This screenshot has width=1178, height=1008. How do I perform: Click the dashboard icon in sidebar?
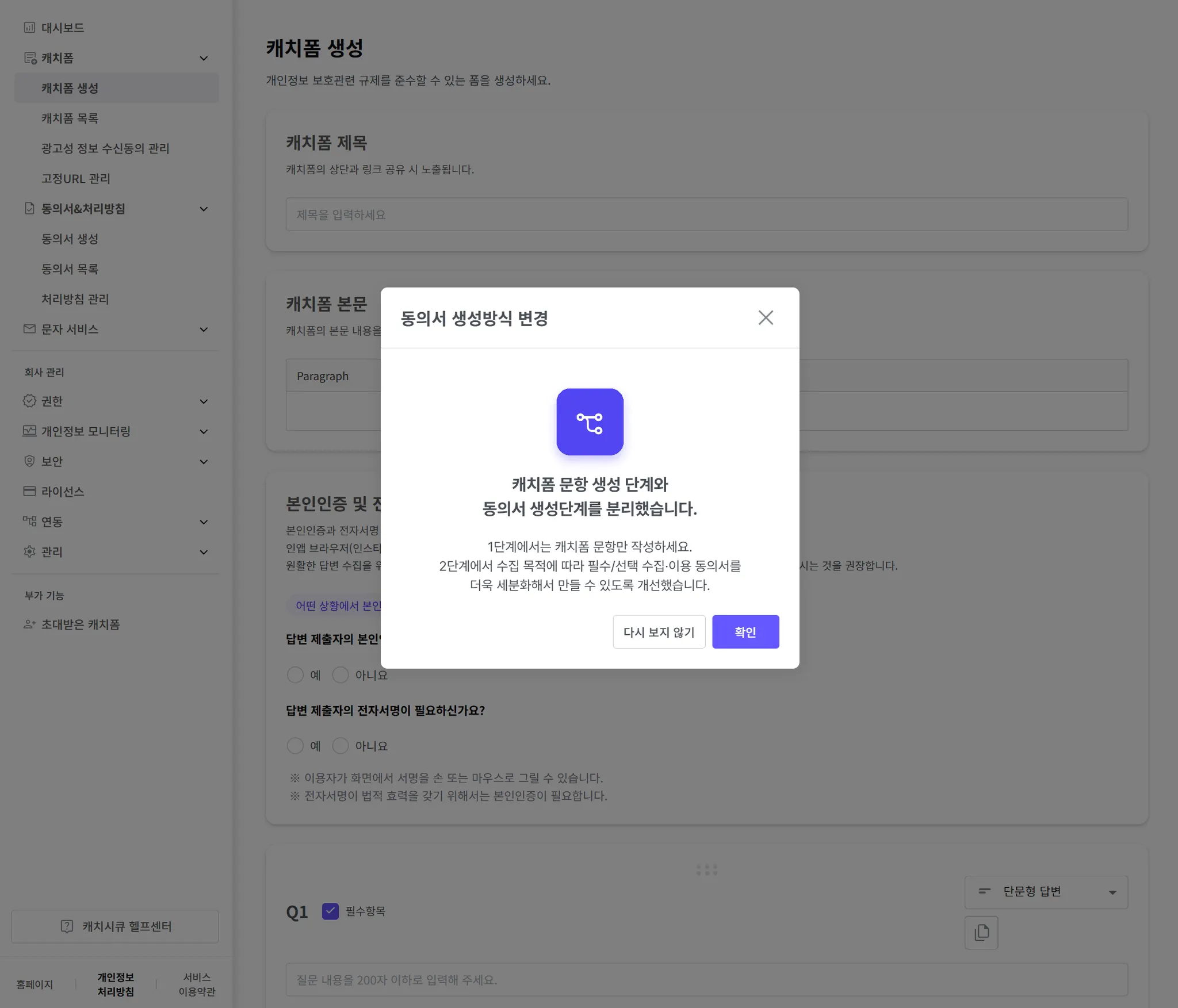29,28
